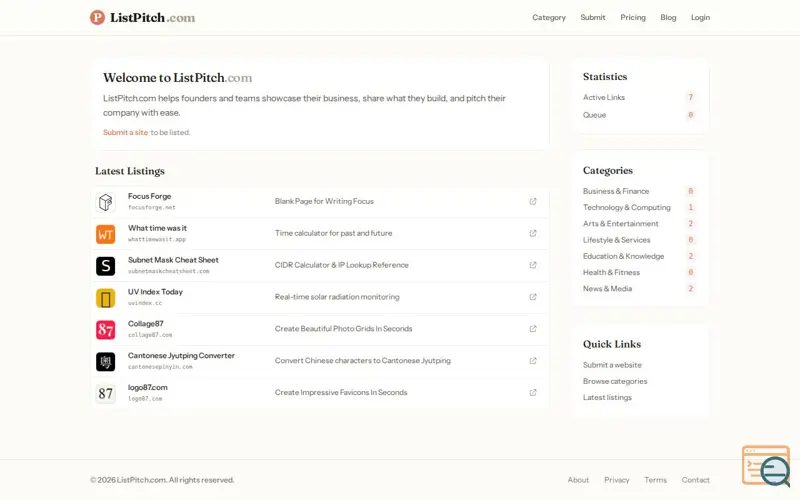
Task: Click the focusforge.net domain text
Action: (x=152, y=208)
